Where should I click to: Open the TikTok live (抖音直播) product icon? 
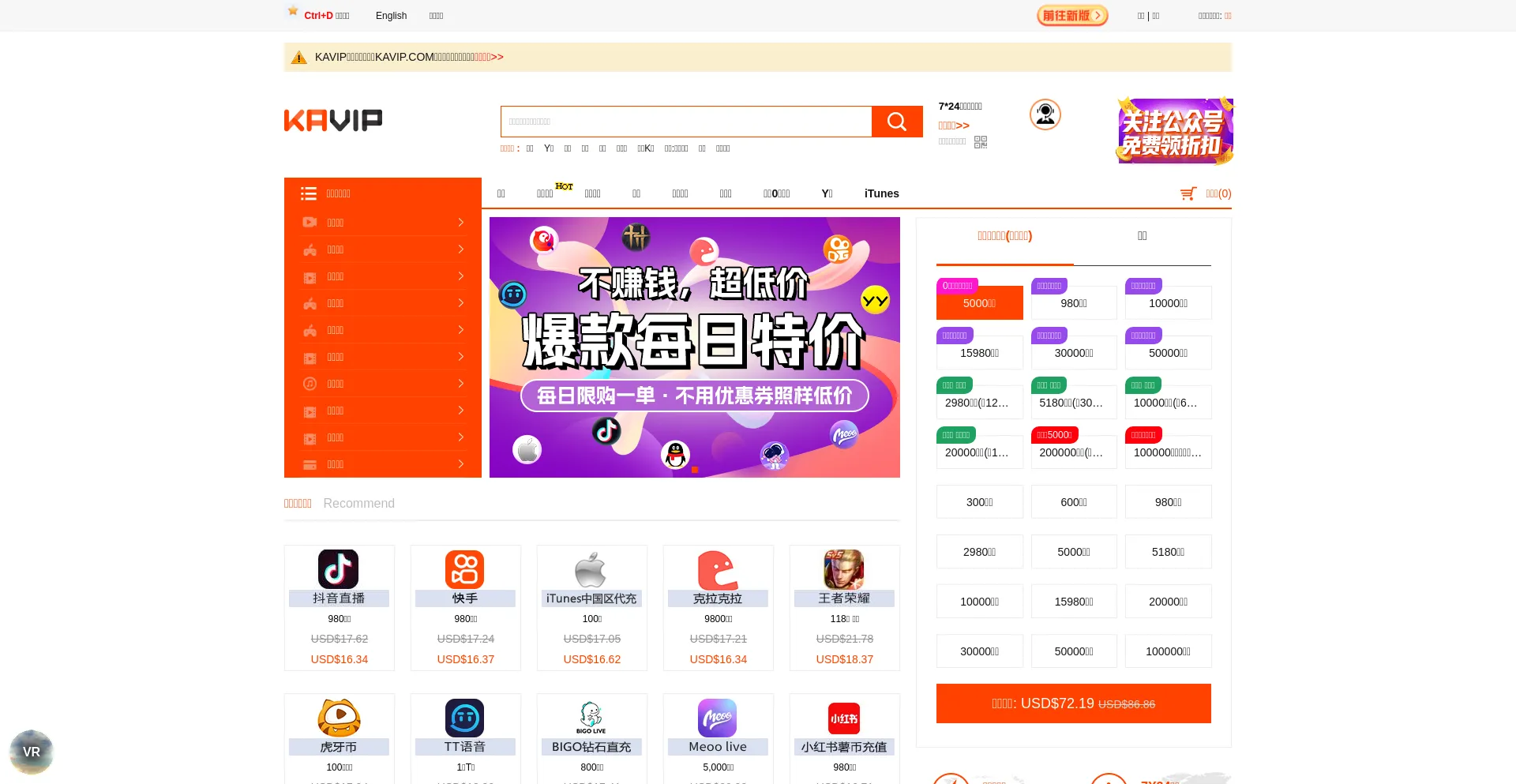339,569
